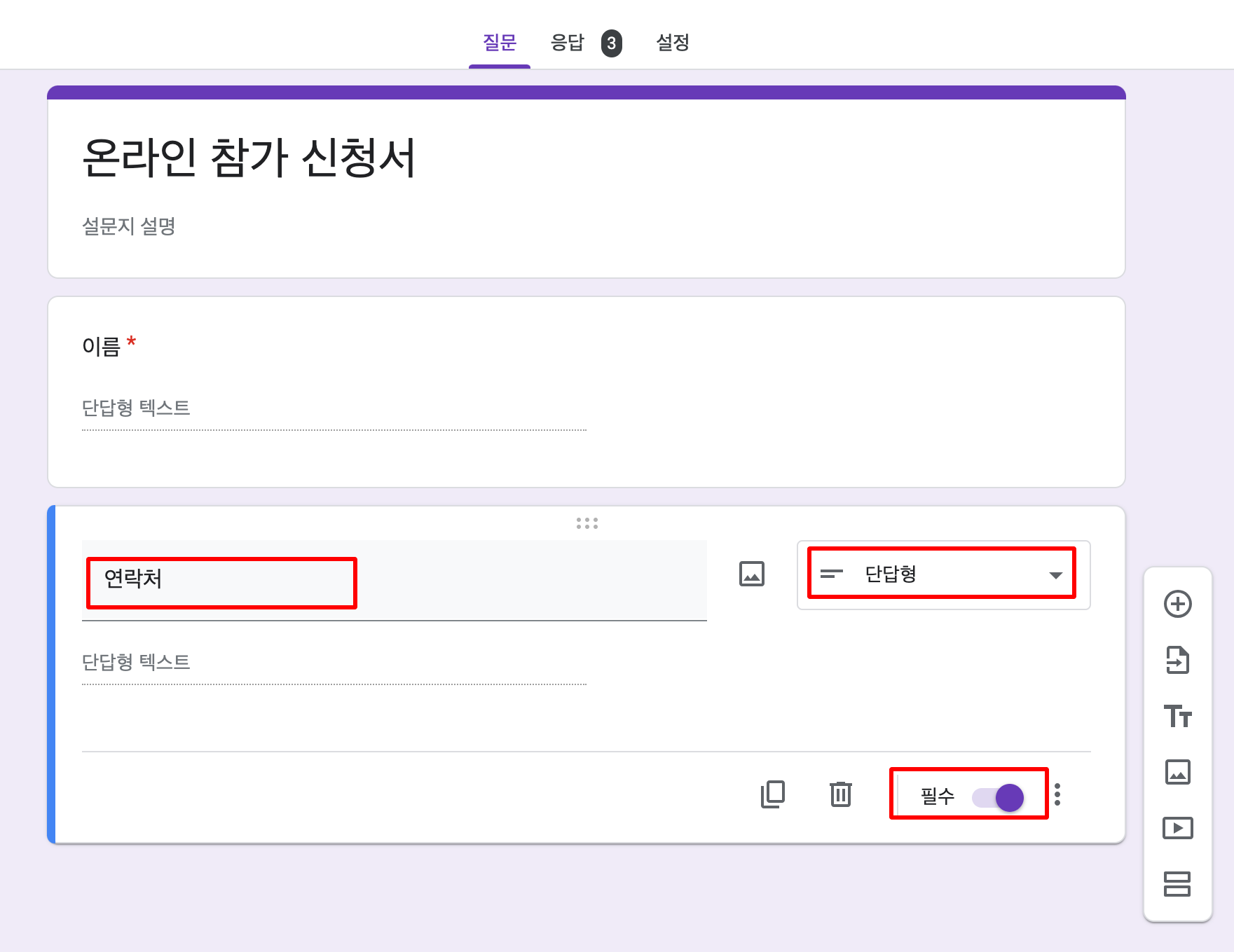Edit the form title 온라인 참가 신청서
Viewport: 1234px width, 952px height.
point(249,157)
